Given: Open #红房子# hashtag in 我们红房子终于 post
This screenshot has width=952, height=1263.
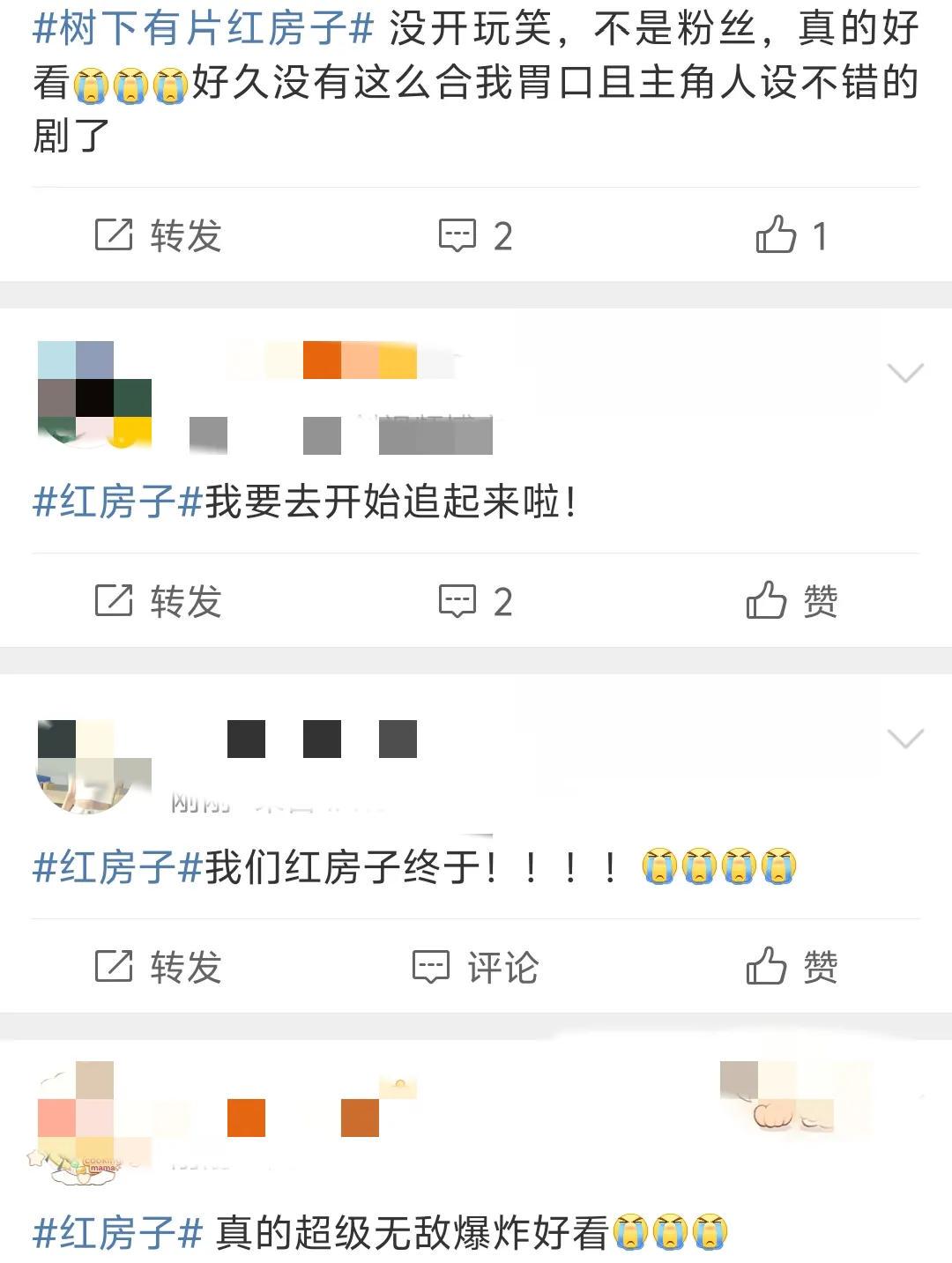Looking at the screenshot, I should coord(118,868).
